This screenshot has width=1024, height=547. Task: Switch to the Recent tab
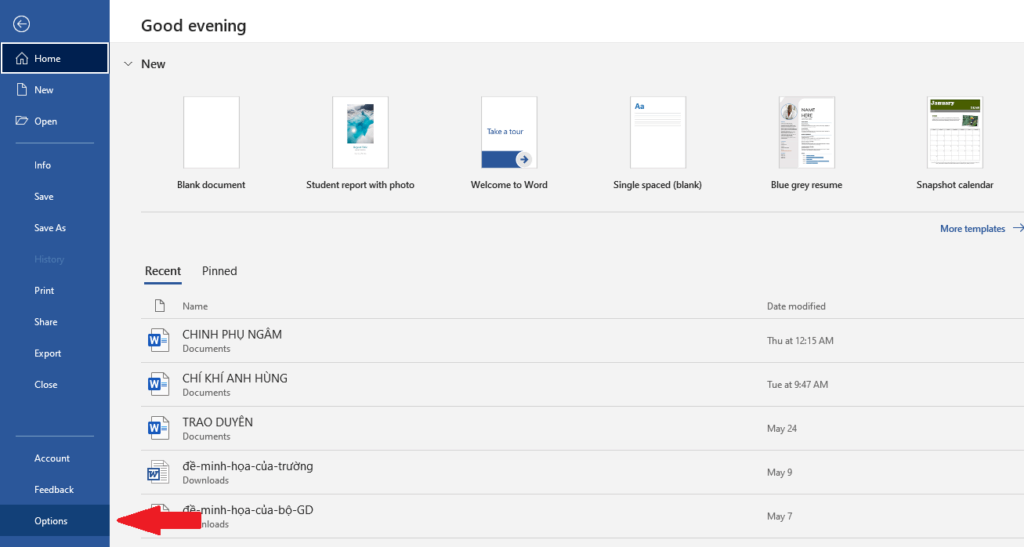(163, 271)
